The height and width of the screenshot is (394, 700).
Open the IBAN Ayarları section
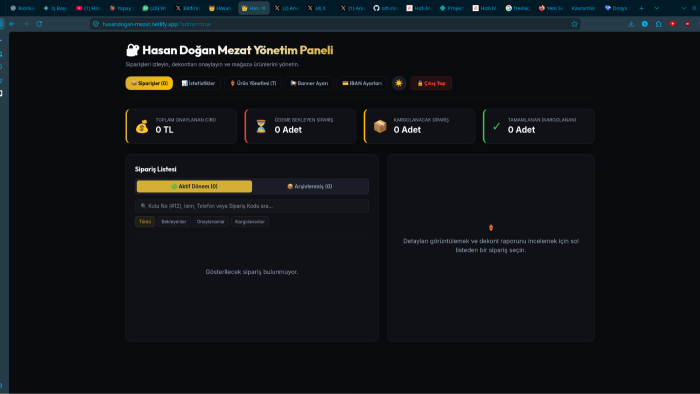point(362,83)
